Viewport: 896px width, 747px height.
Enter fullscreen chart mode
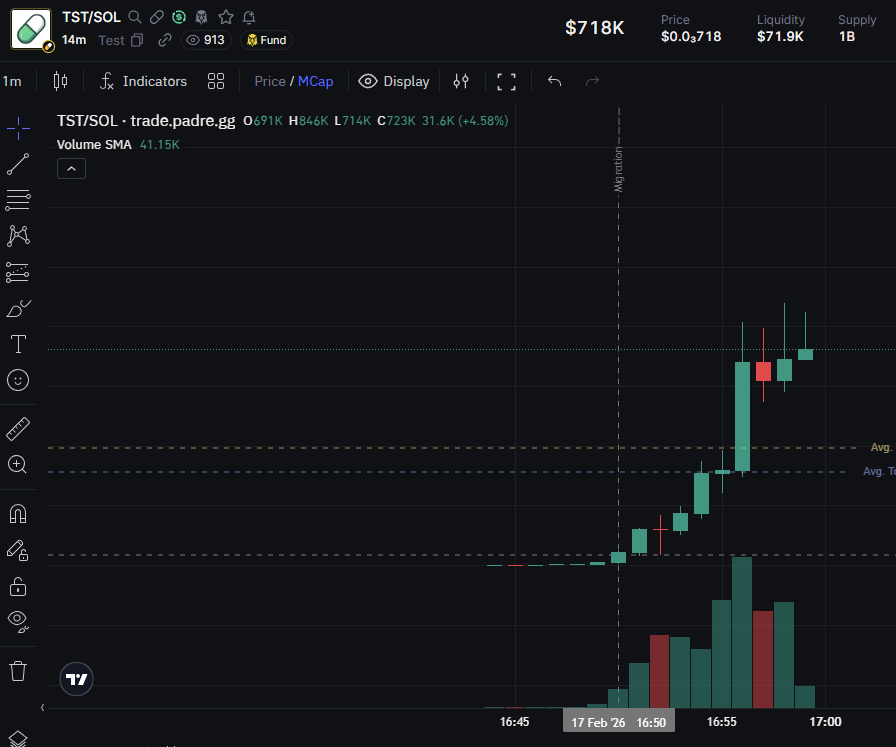coord(506,81)
